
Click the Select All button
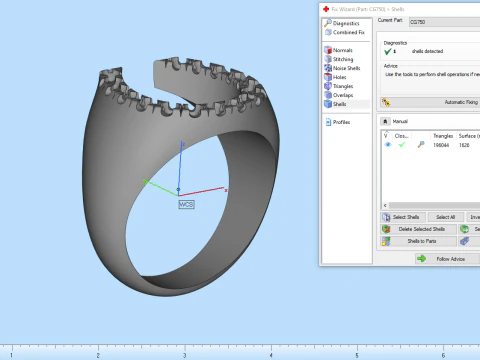(446, 217)
